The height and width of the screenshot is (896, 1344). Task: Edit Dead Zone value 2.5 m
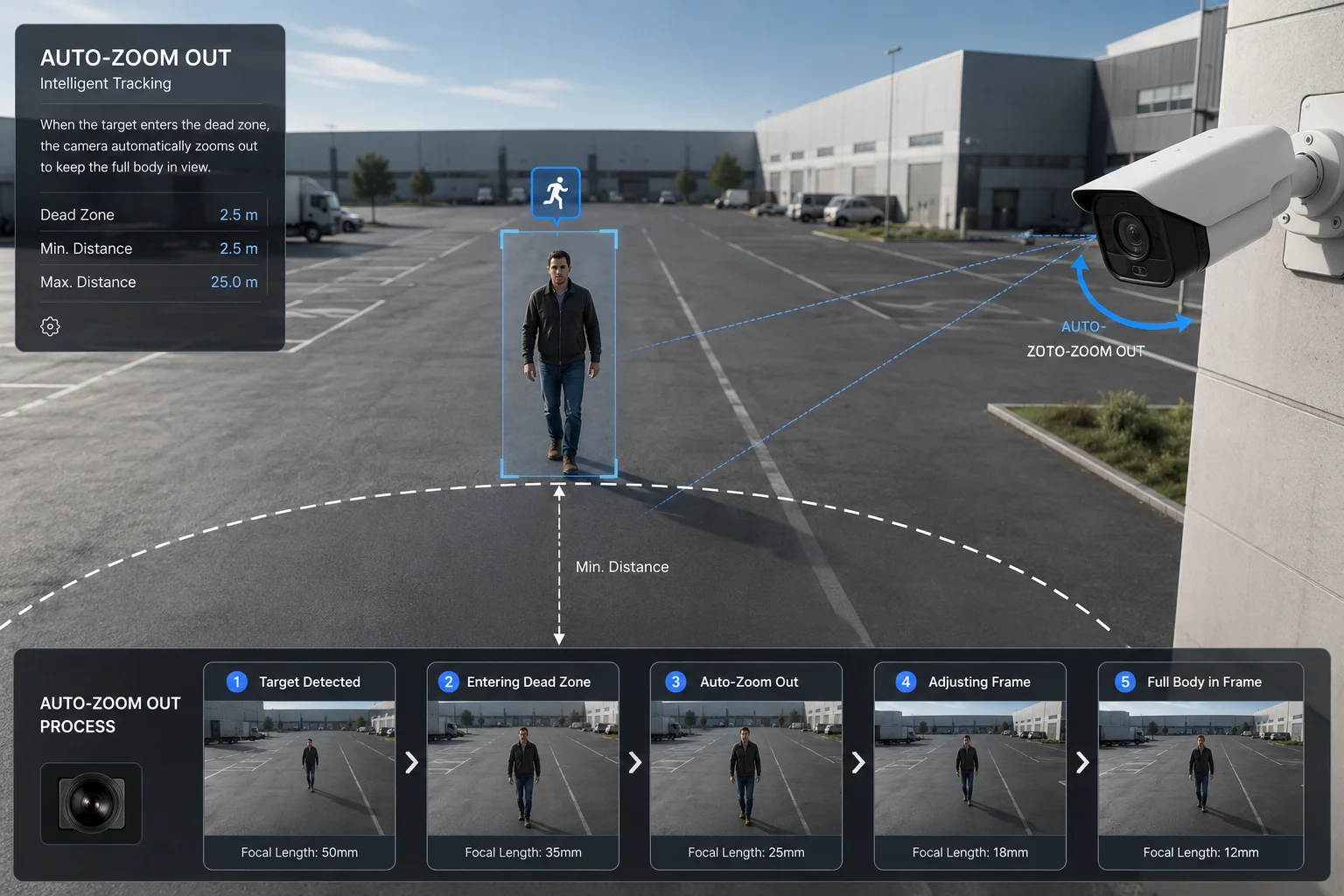tap(239, 214)
